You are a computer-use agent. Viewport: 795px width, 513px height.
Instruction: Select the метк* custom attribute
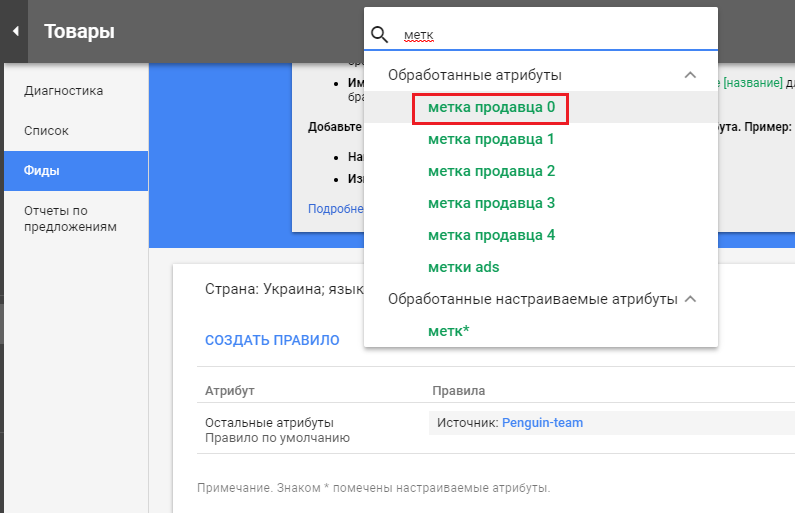click(448, 331)
